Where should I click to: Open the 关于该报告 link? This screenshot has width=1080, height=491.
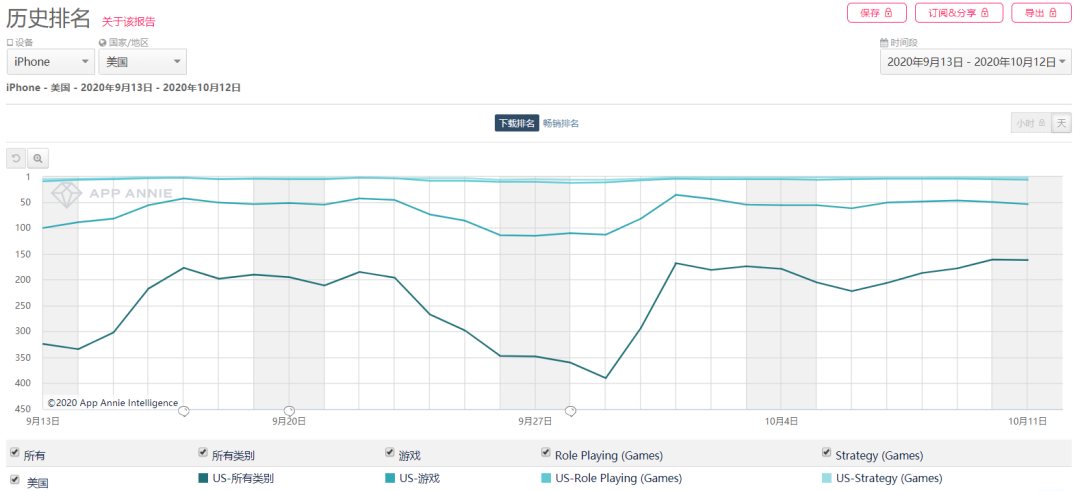point(129,21)
